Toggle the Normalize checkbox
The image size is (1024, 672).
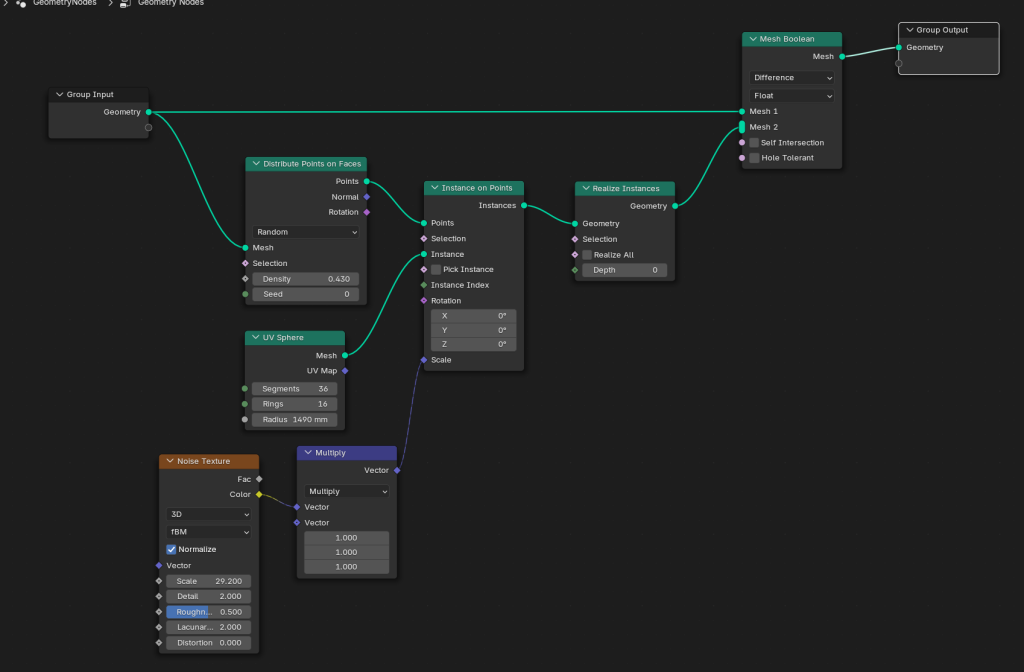pyautogui.click(x=171, y=549)
